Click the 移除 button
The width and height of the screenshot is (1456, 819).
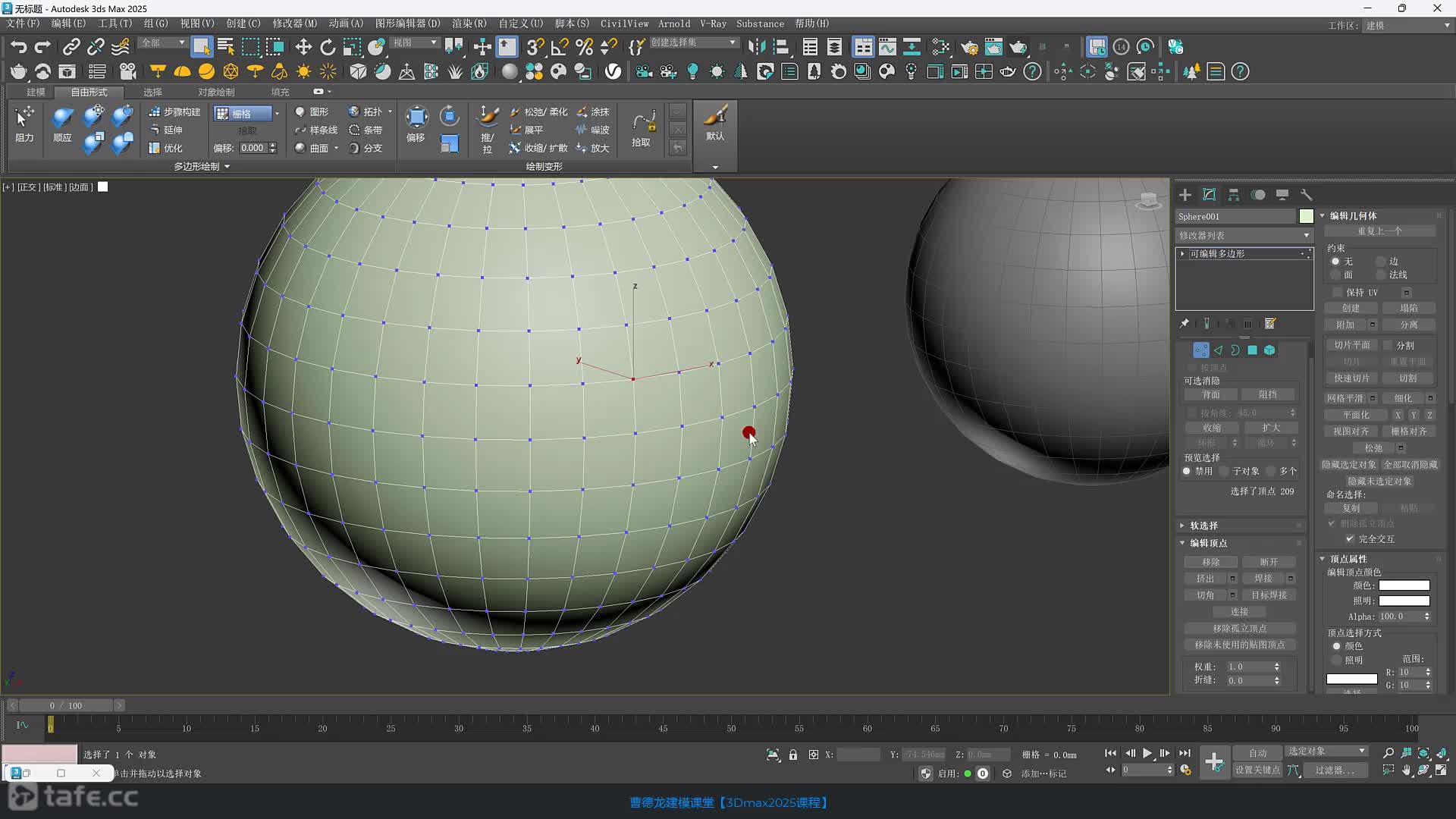1211,562
